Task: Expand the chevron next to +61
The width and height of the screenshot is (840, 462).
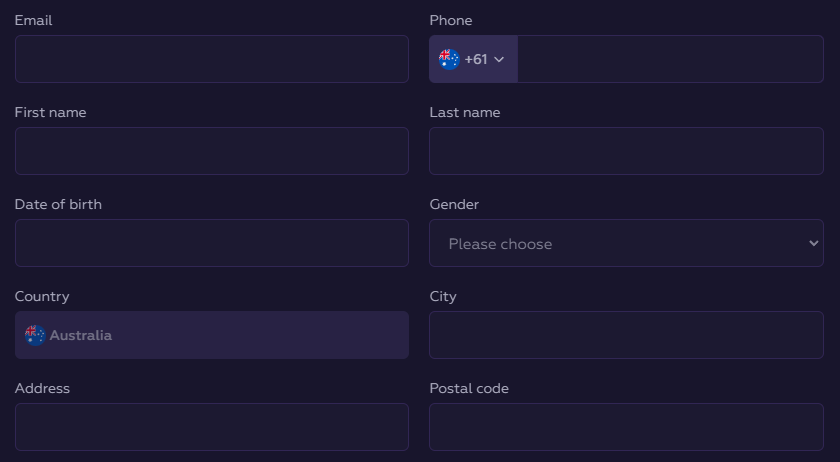Action: tap(499, 60)
